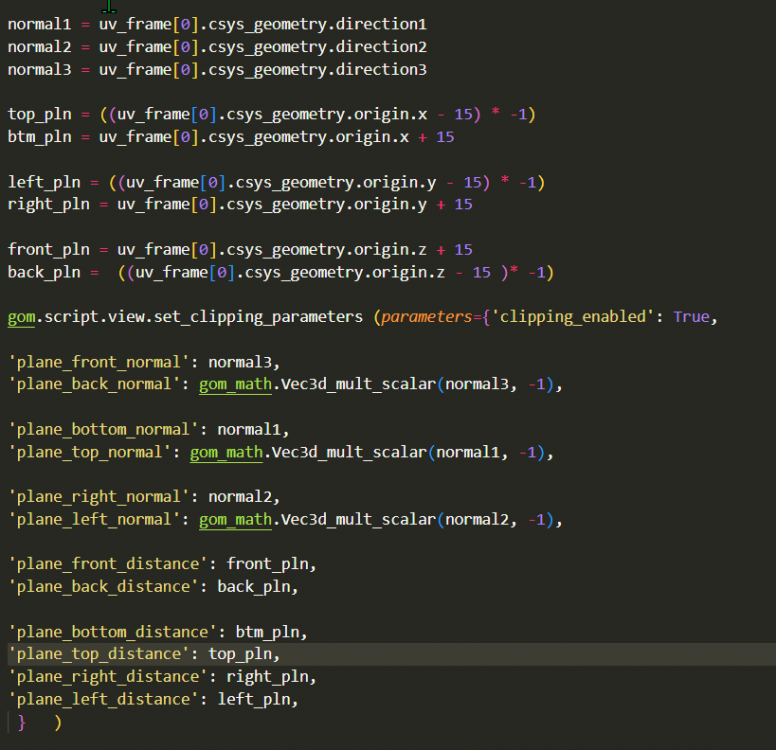Click the highlighted 'plane_top_distance' key

[103, 654]
